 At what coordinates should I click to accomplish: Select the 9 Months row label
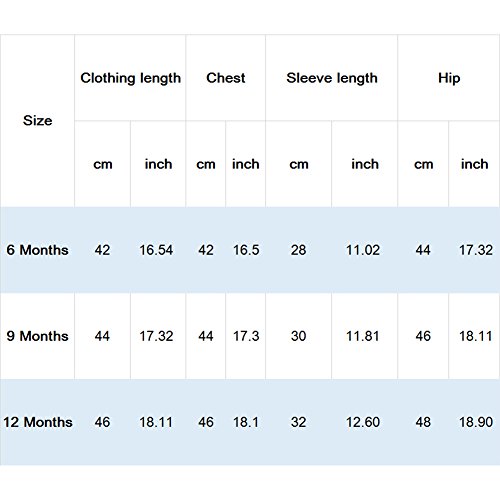pos(37,336)
